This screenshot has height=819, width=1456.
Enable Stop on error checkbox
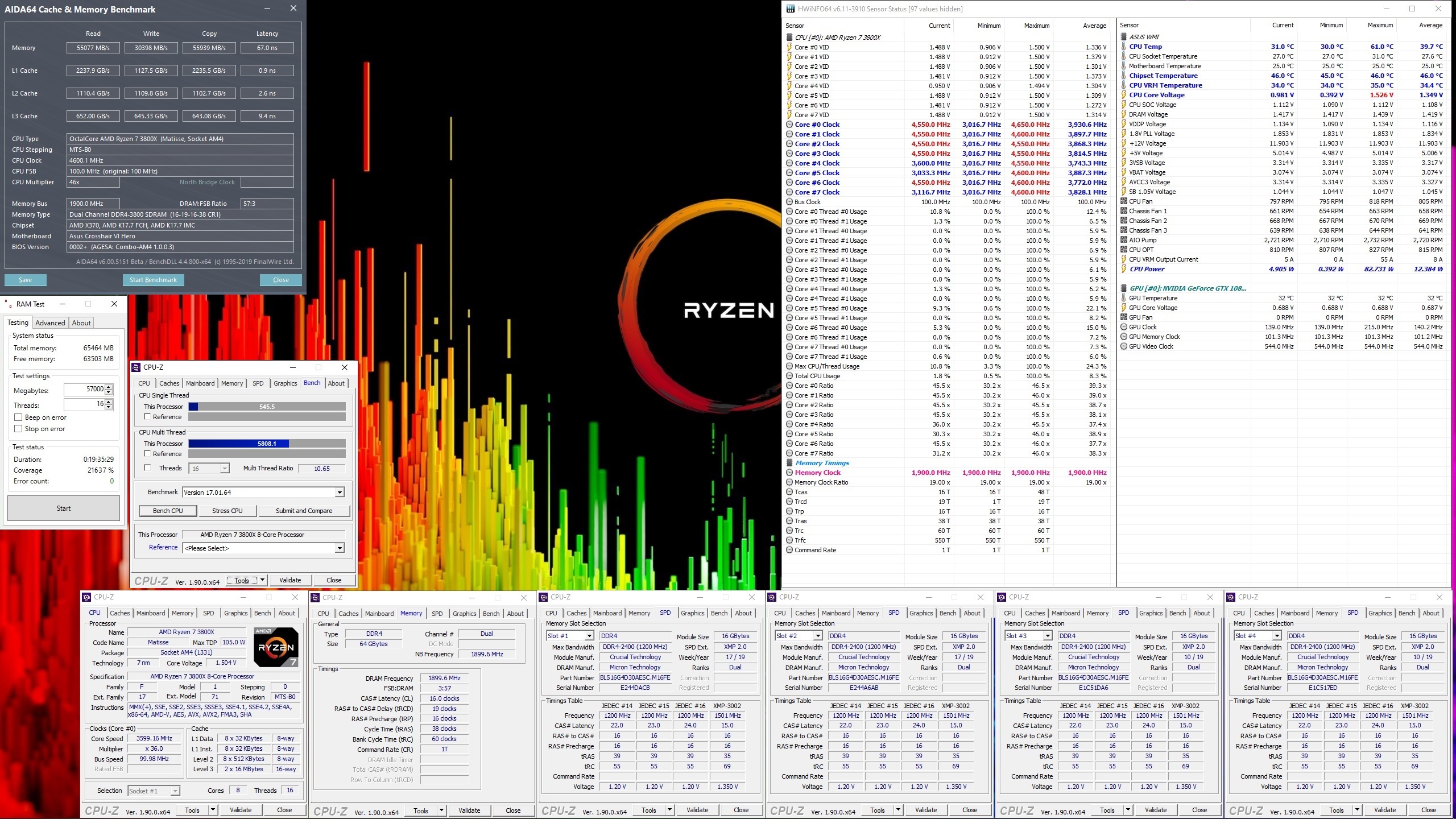pyautogui.click(x=18, y=429)
